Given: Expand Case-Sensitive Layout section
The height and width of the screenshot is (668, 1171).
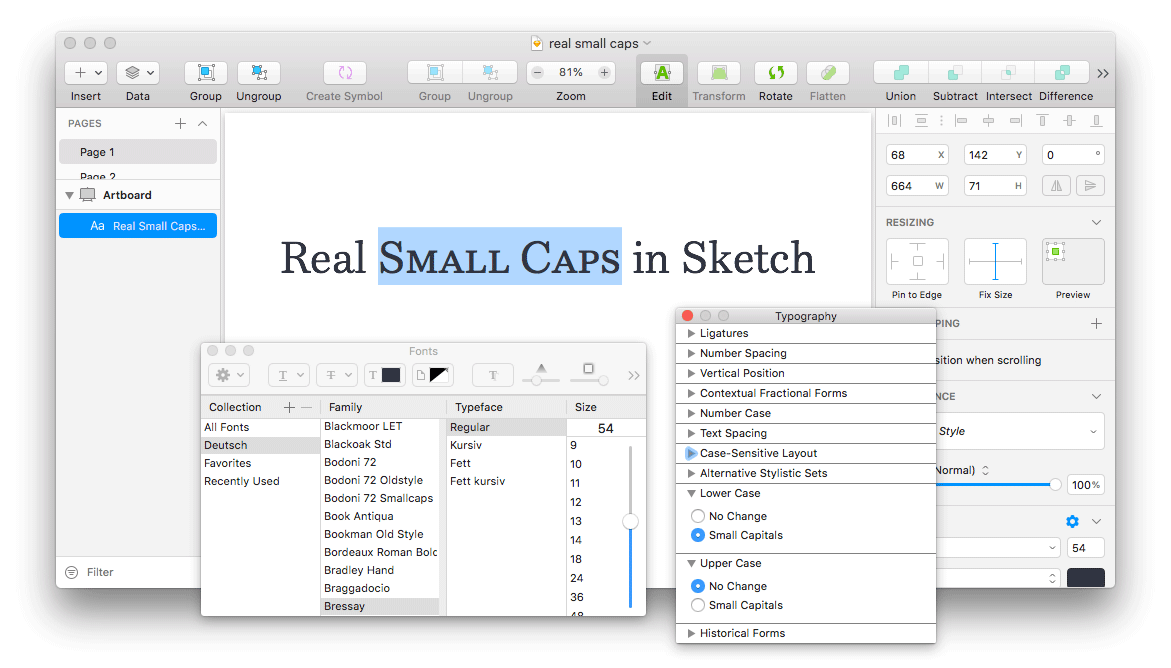Looking at the screenshot, I should click(691, 453).
